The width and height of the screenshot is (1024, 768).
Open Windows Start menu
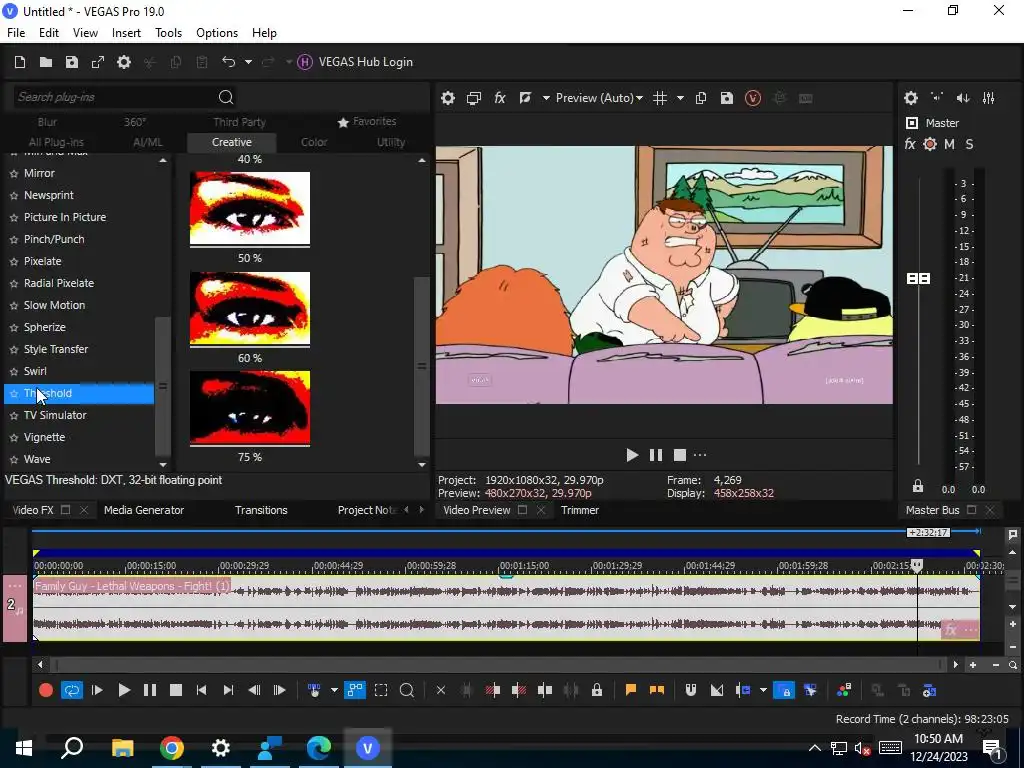24,748
